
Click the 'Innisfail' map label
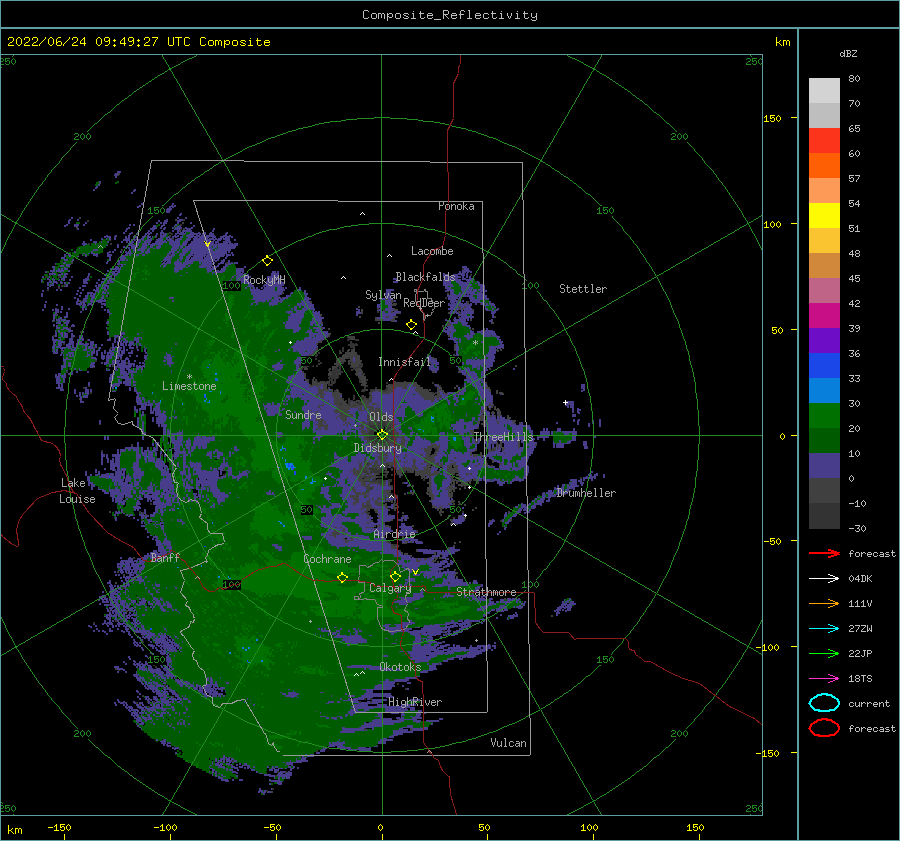tap(404, 362)
